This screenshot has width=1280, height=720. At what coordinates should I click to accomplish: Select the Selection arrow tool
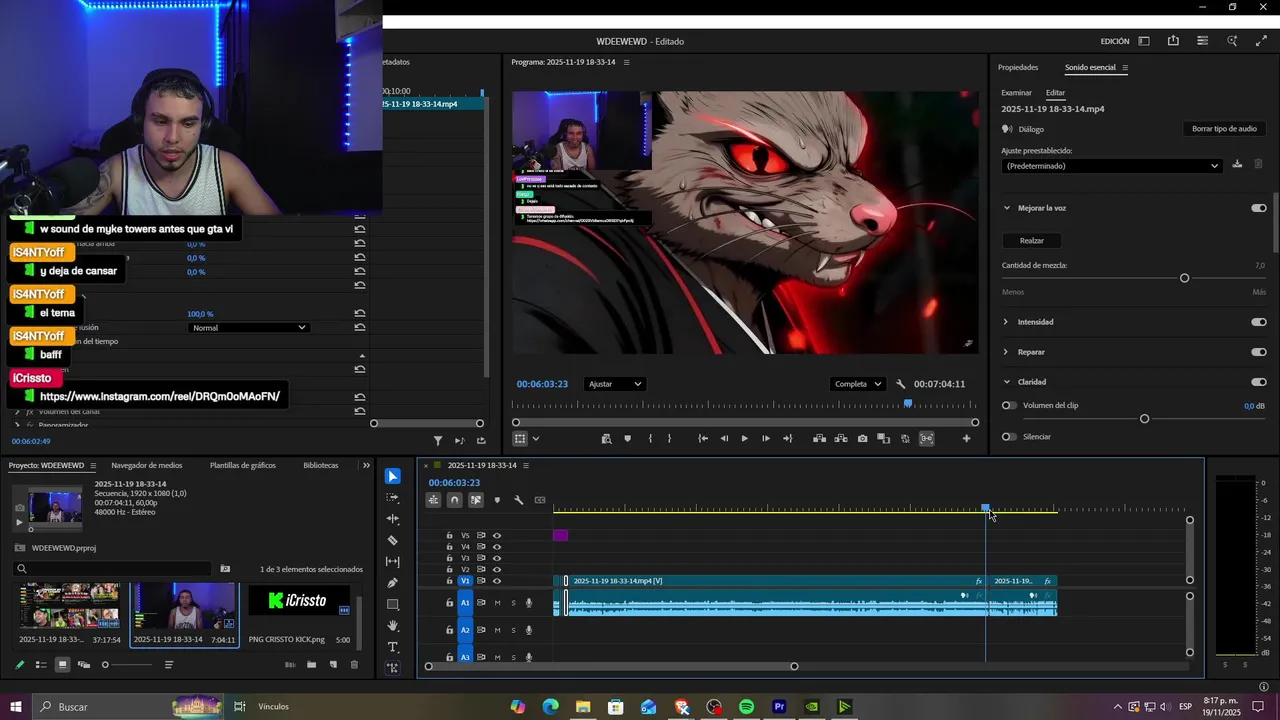[393, 476]
